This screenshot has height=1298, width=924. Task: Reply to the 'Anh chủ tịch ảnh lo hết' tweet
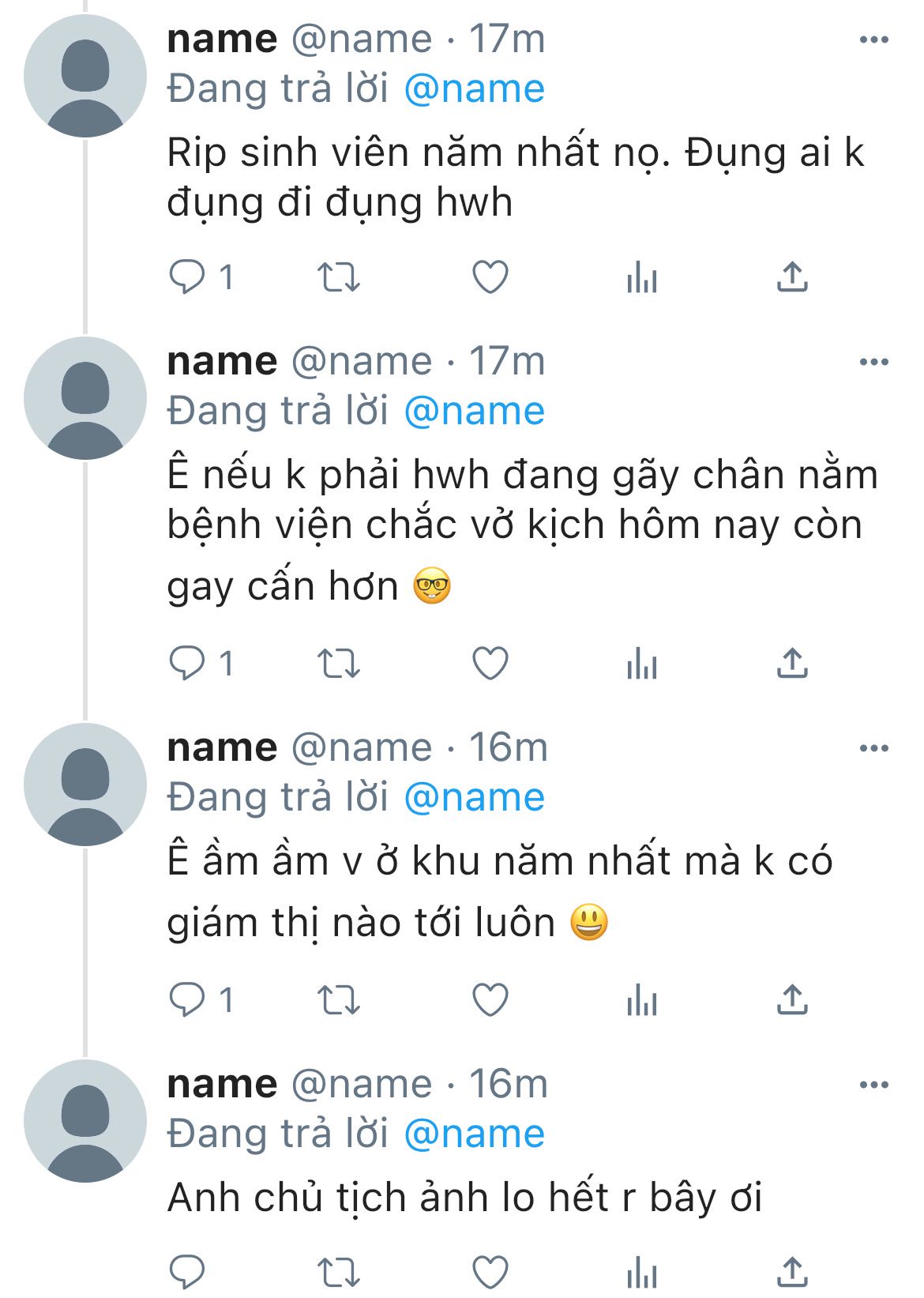point(187,1271)
